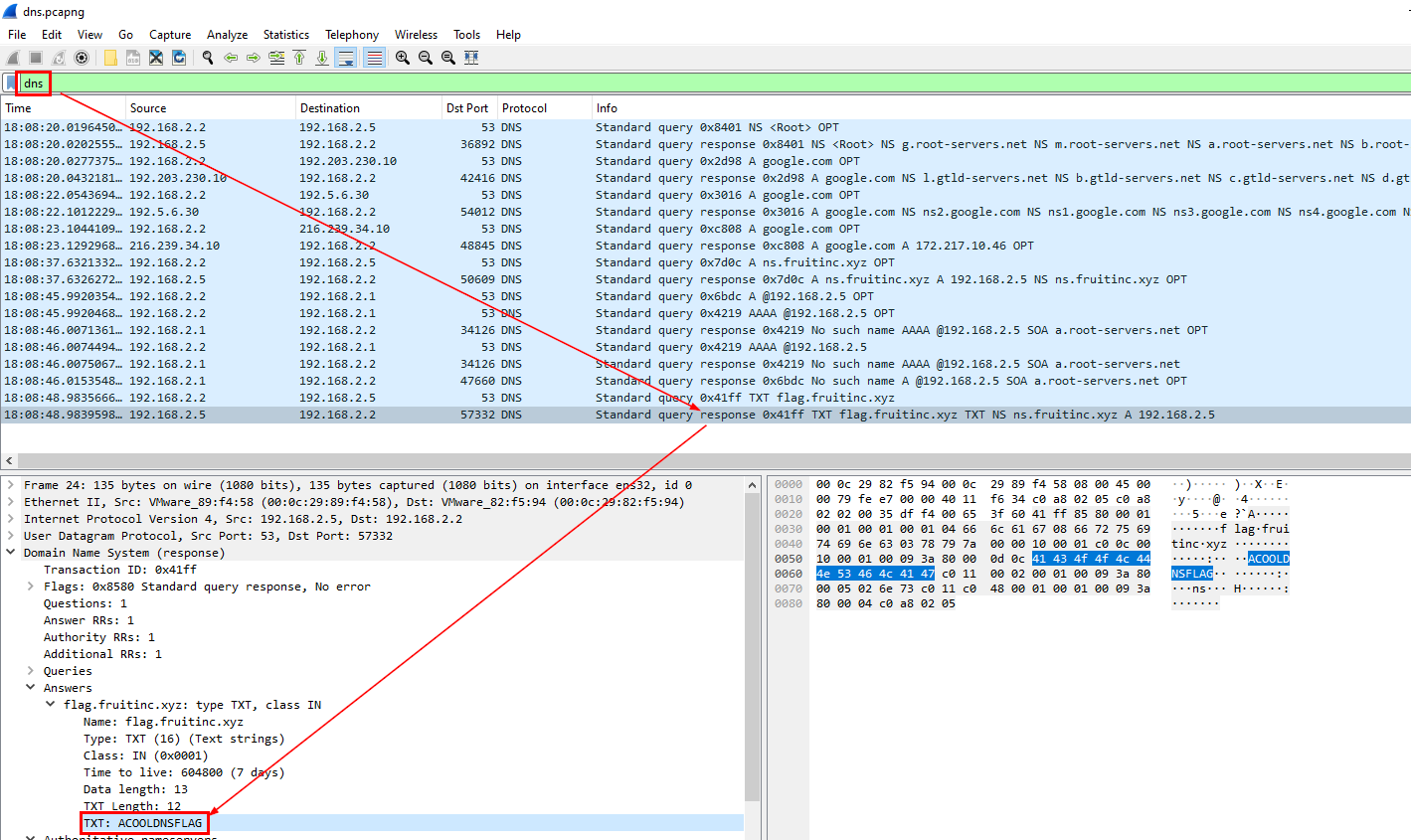Click the capture options gear icon

tap(82, 59)
